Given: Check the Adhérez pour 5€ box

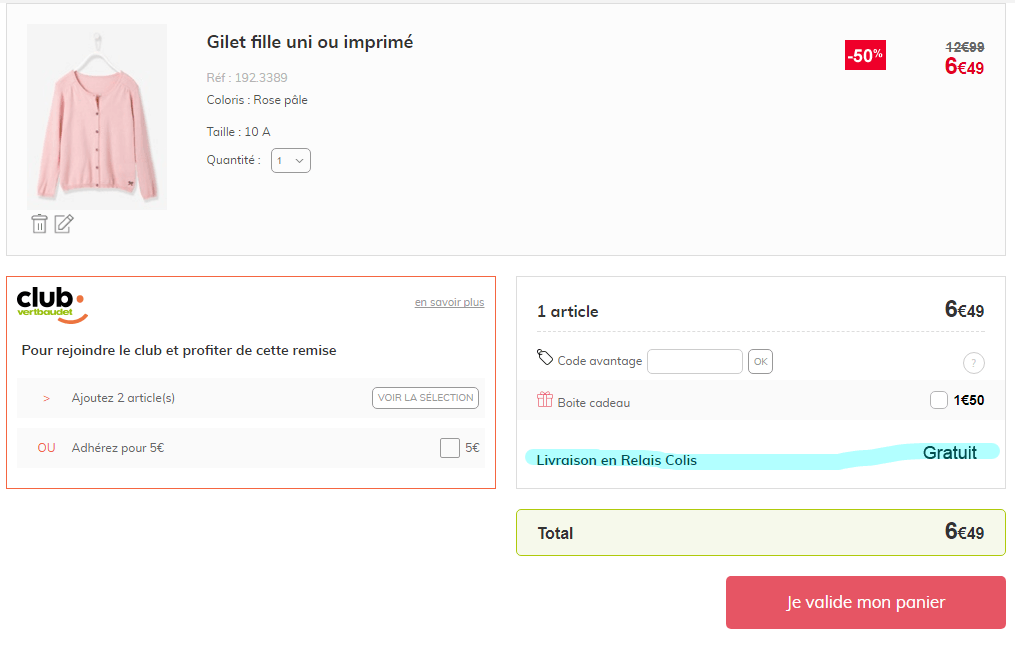Looking at the screenshot, I should pyautogui.click(x=450, y=448).
